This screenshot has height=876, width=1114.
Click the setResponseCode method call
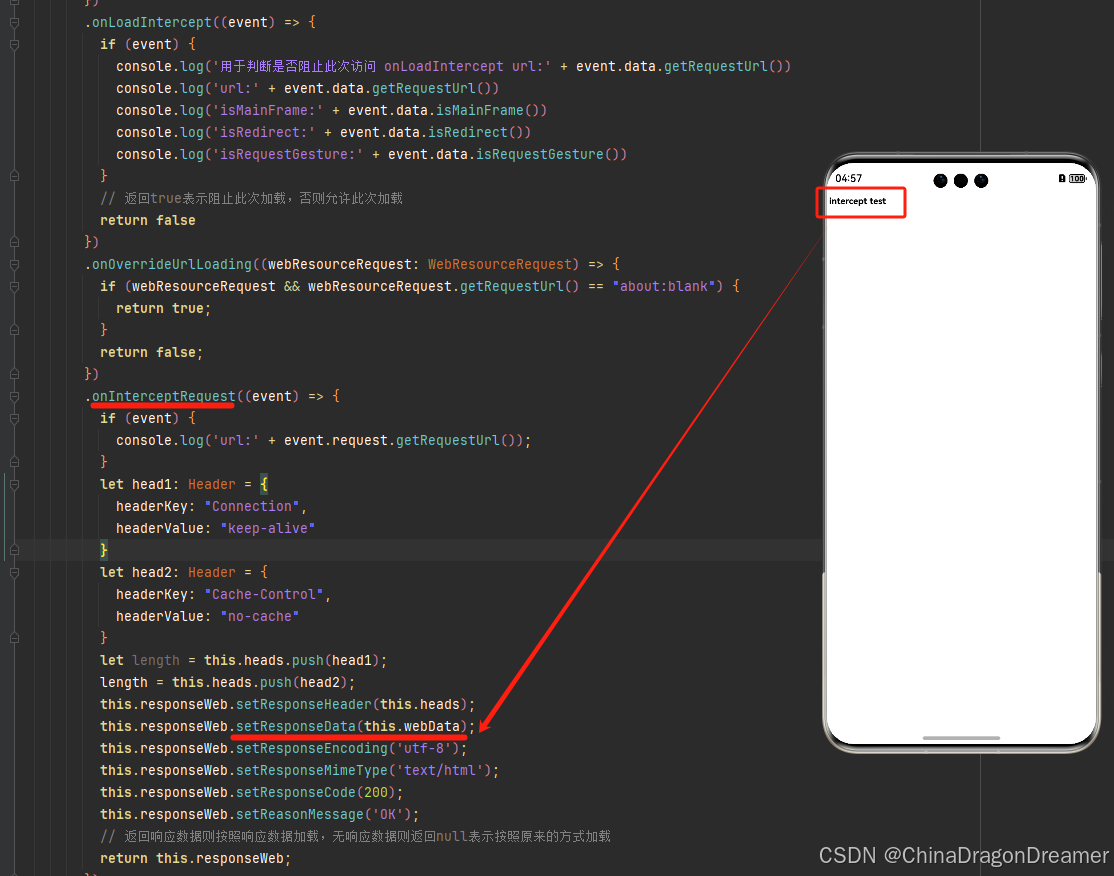296,793
